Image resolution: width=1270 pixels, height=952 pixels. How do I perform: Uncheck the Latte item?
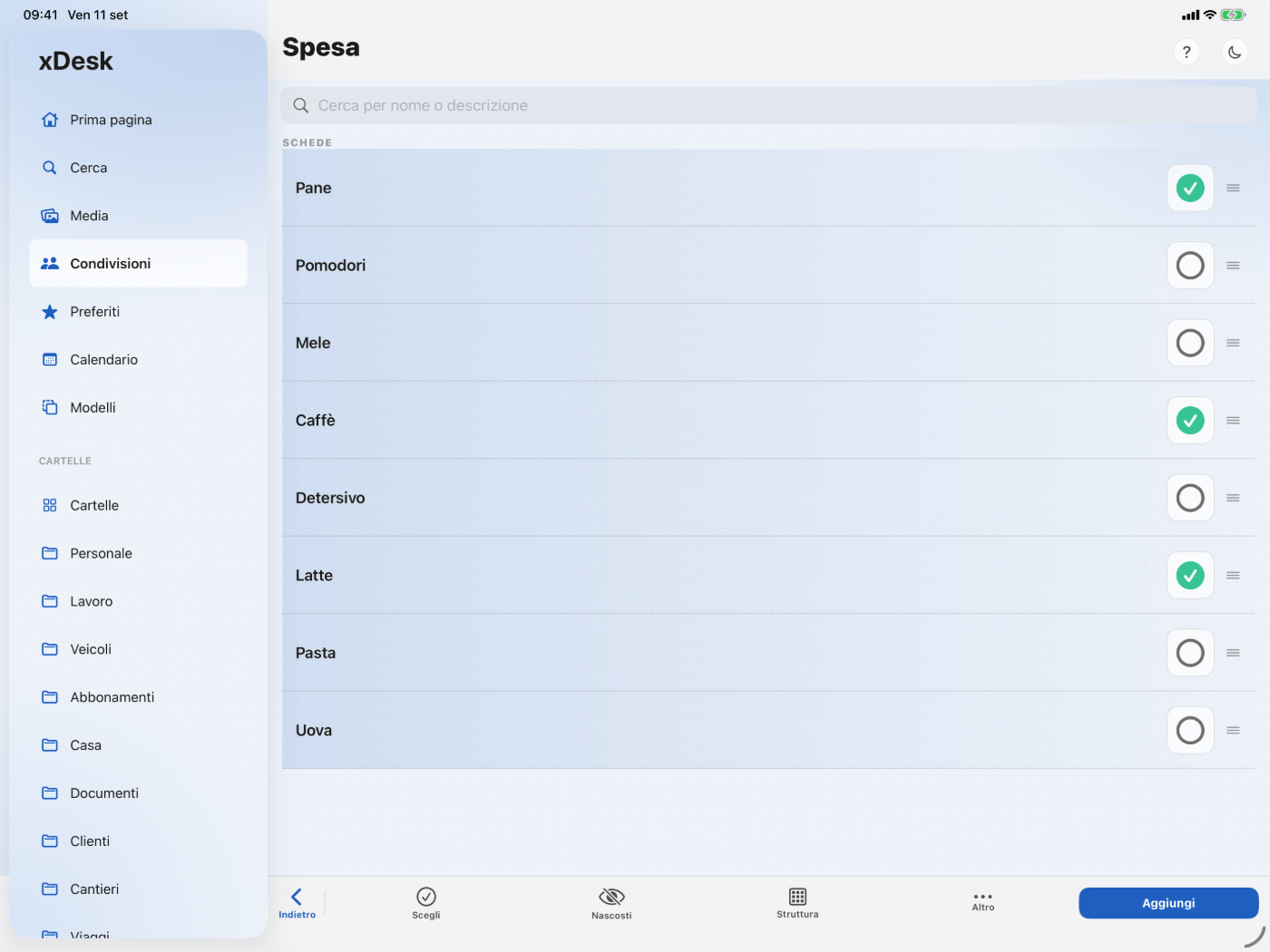[x=1190, y=576]
